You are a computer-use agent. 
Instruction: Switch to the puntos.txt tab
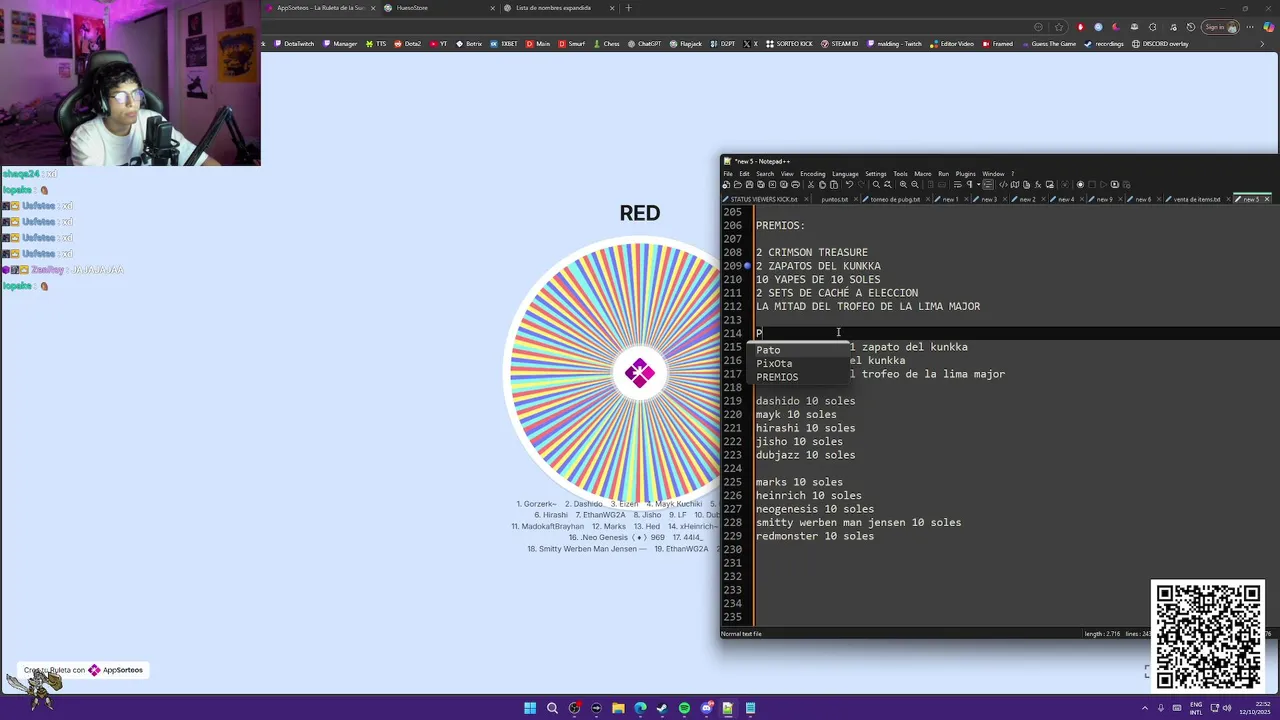[x=834, y=199]
